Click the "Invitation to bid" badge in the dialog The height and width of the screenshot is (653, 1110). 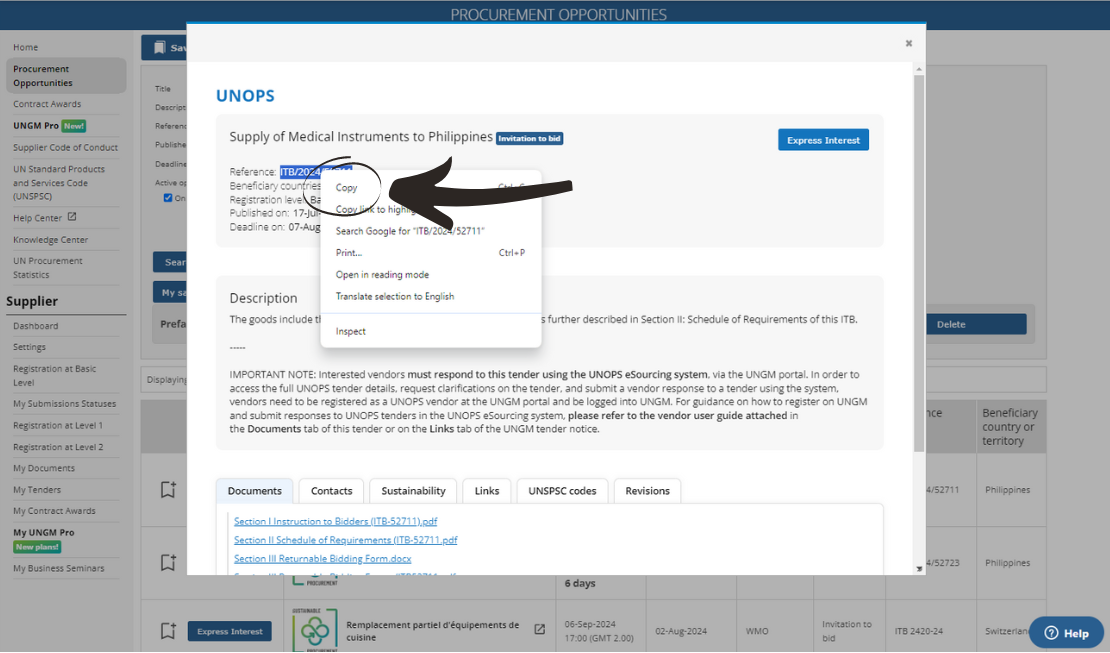[x=530, y=138]
